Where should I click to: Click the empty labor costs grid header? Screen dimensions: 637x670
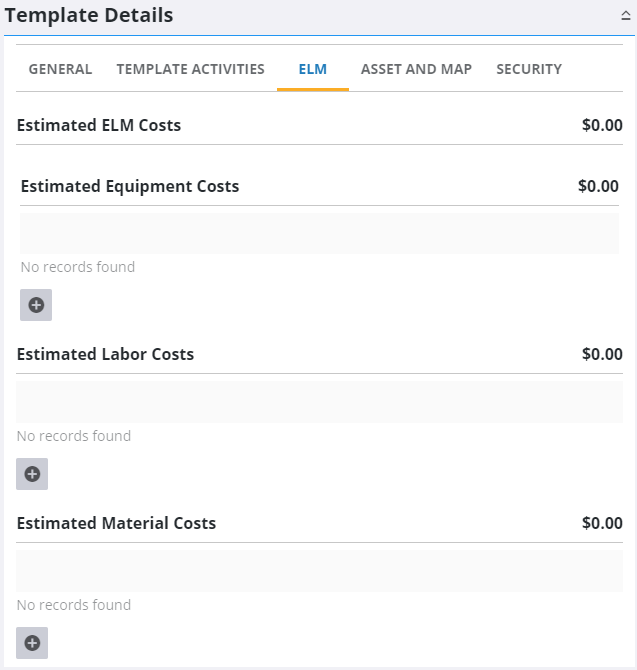coord(319,402)
